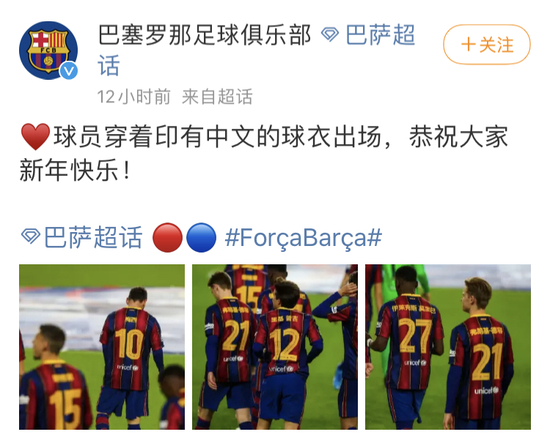This screenshot has width=550, height=440.
Task: Click the 12小时前 timestamp
Action: coord(134,96)
